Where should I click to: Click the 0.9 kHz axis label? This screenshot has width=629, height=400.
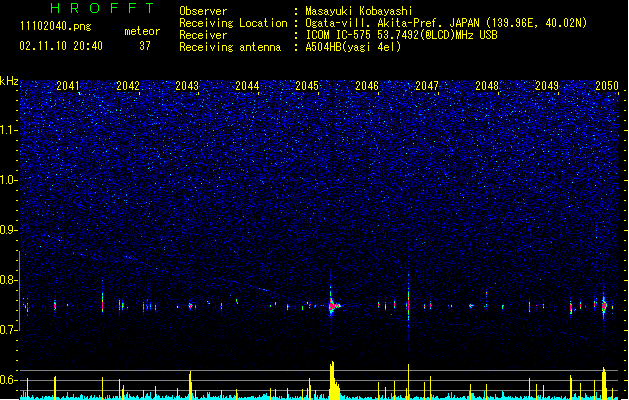point(9,230)
